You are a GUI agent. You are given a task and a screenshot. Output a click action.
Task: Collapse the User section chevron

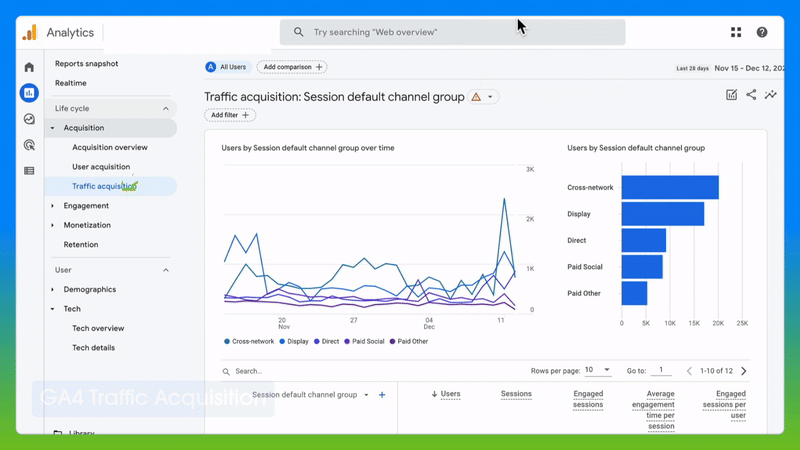166,270
